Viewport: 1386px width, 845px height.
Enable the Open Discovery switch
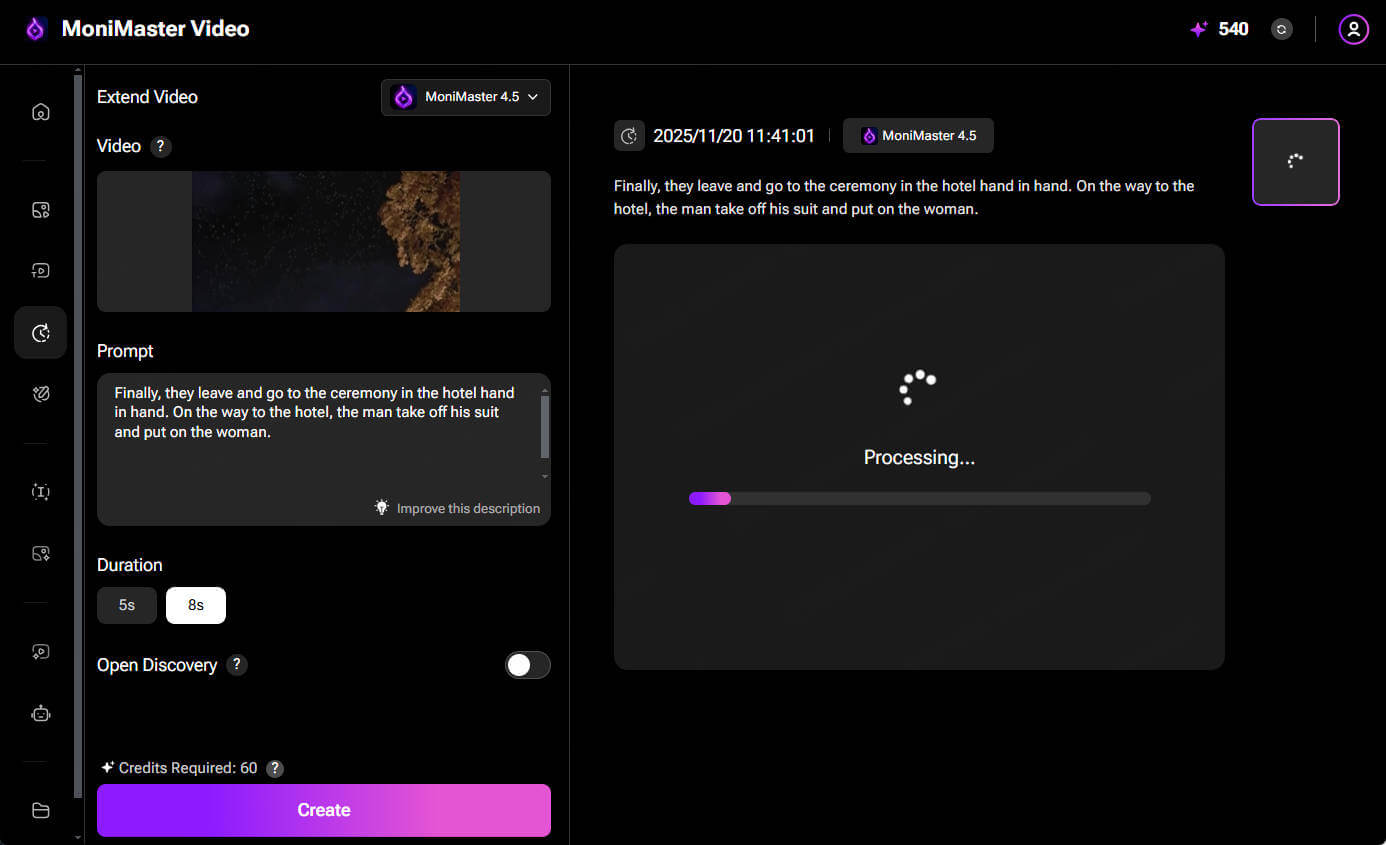(527, 664)
